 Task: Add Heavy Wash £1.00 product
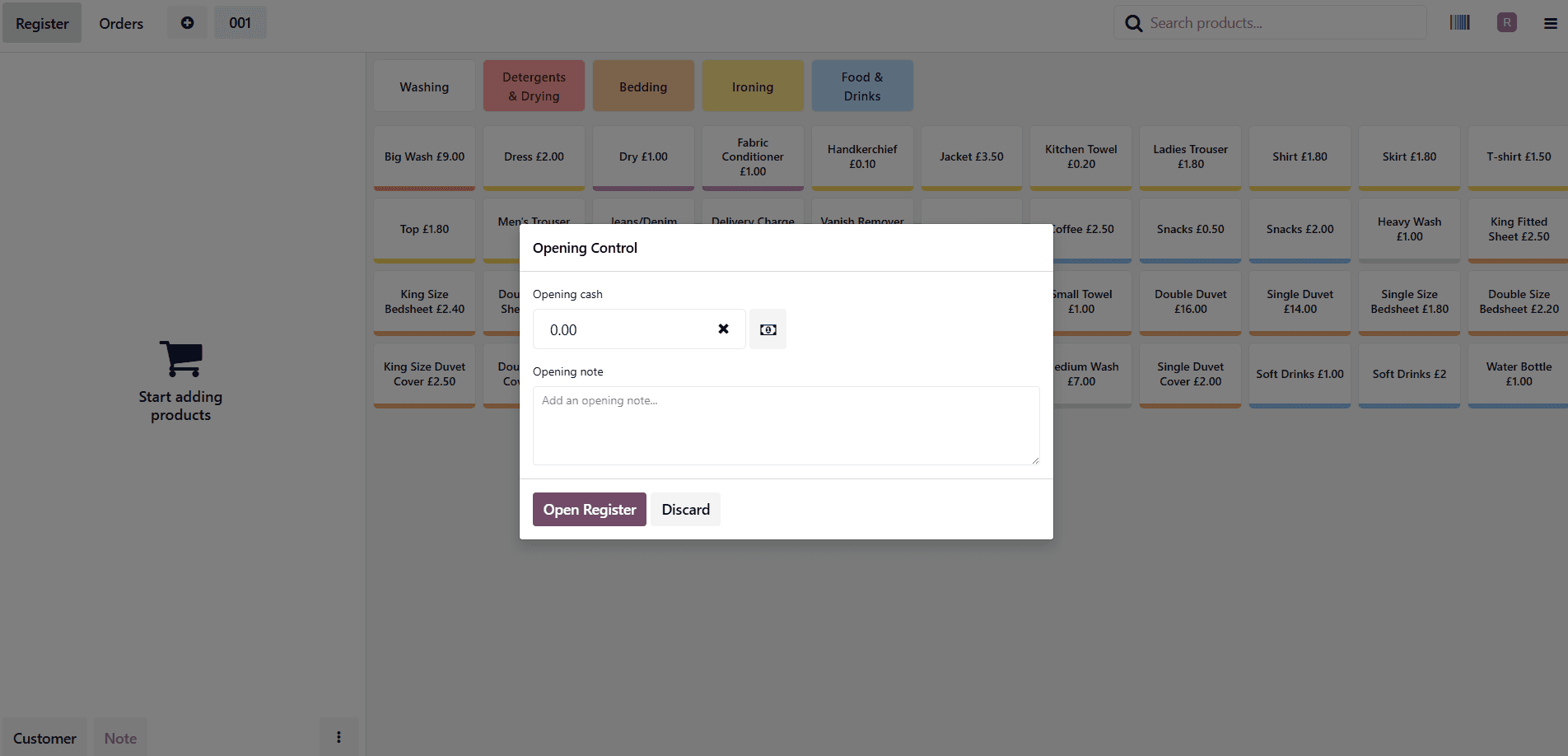(x=1409, y=230)
